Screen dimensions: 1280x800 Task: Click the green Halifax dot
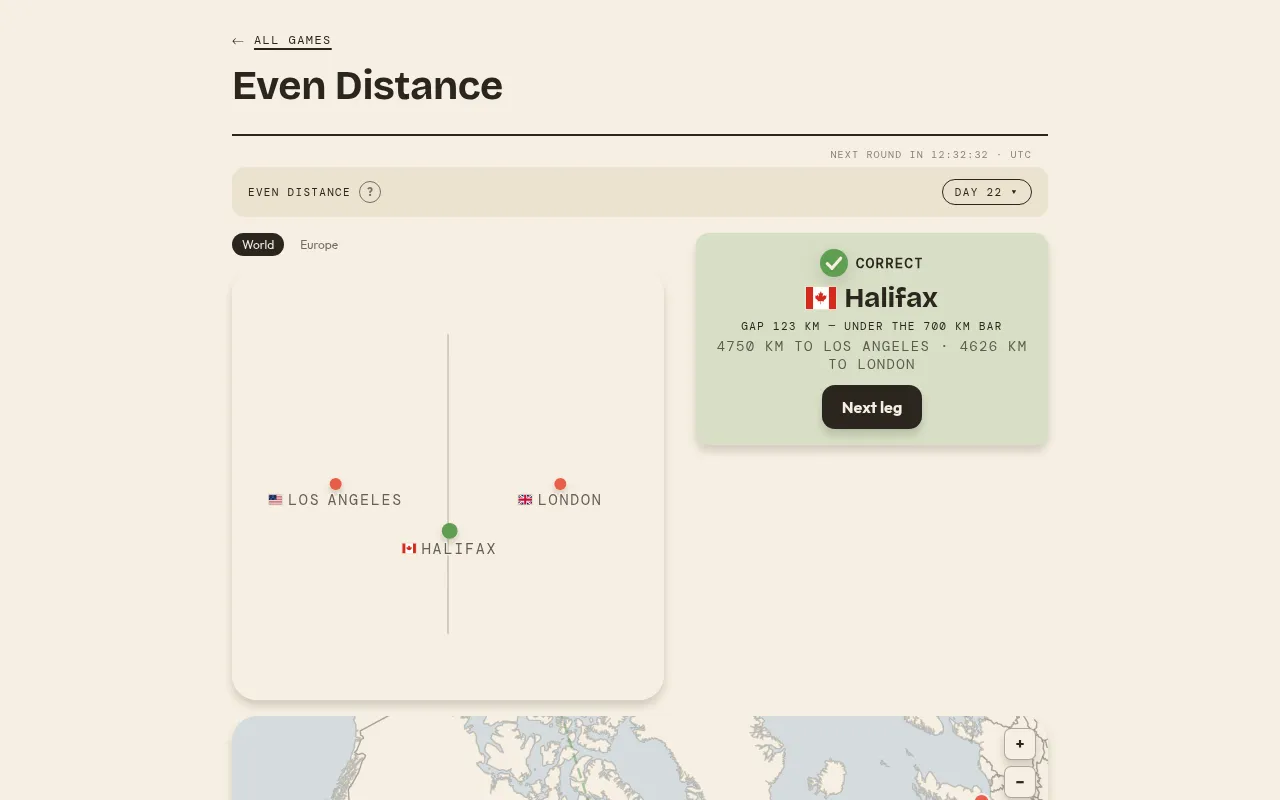click(x=450, y=531)
